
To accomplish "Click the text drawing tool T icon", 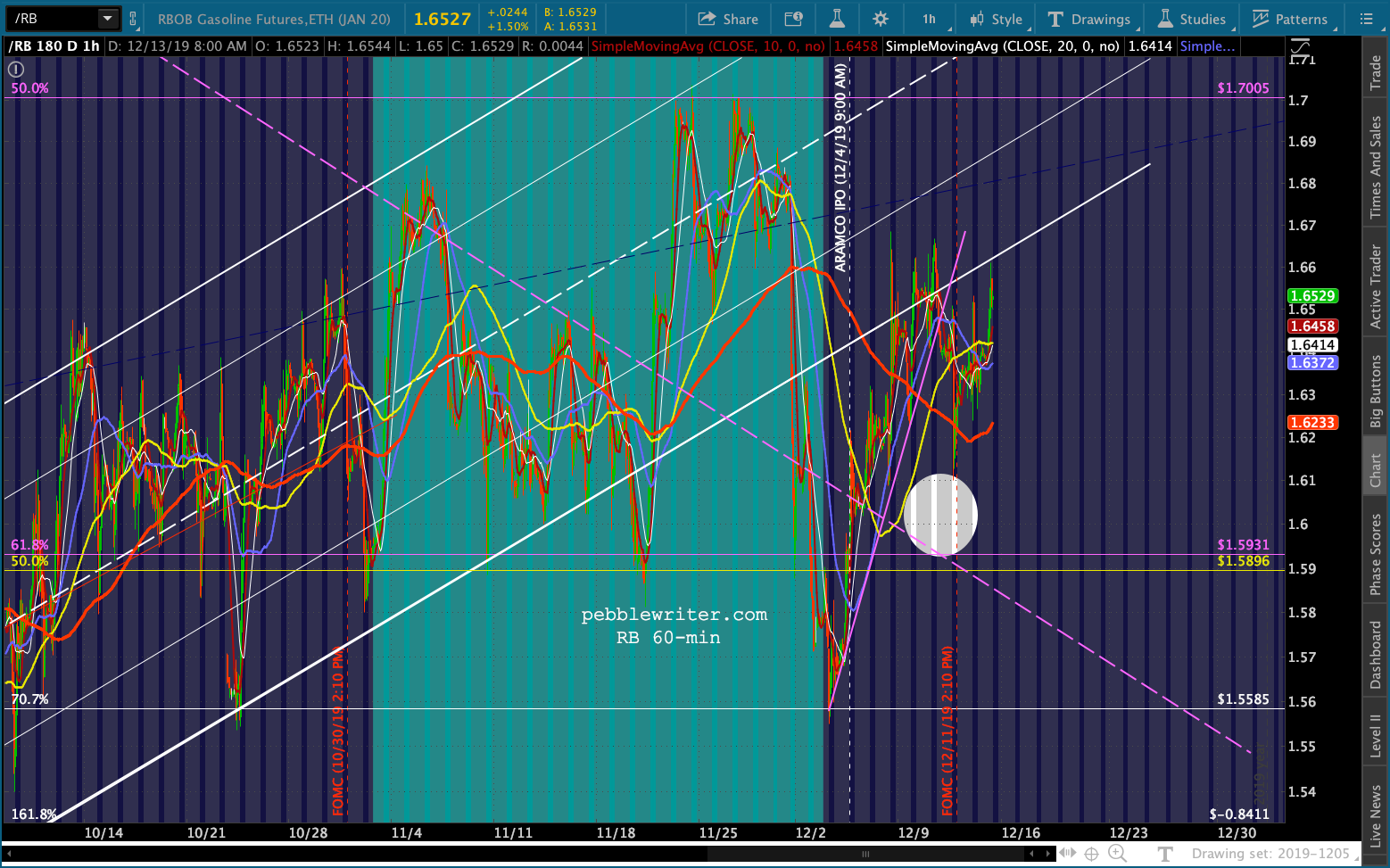I will coord(1164,854).
